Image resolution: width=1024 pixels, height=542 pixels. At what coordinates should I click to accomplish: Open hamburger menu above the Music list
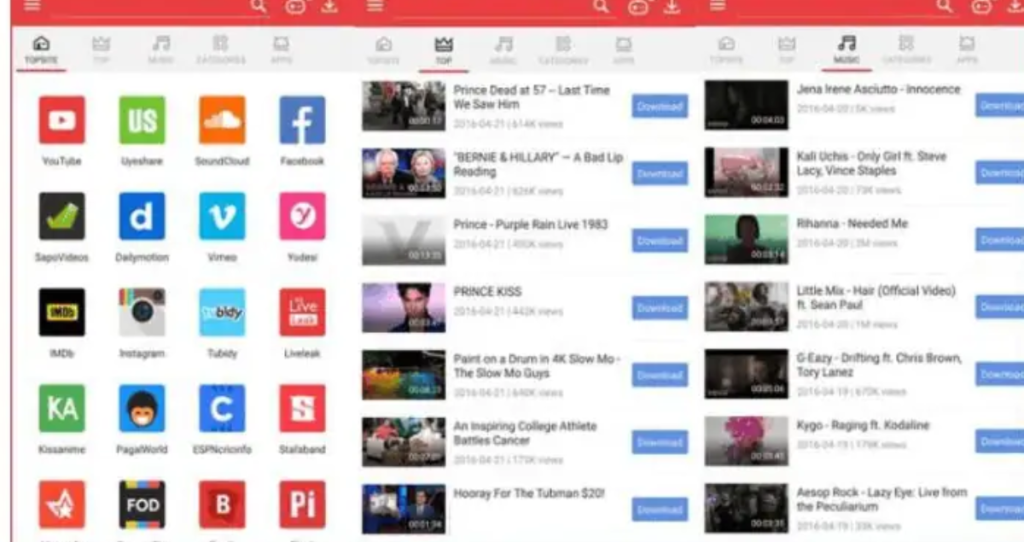pyautogui.click(x=717, y=6)
